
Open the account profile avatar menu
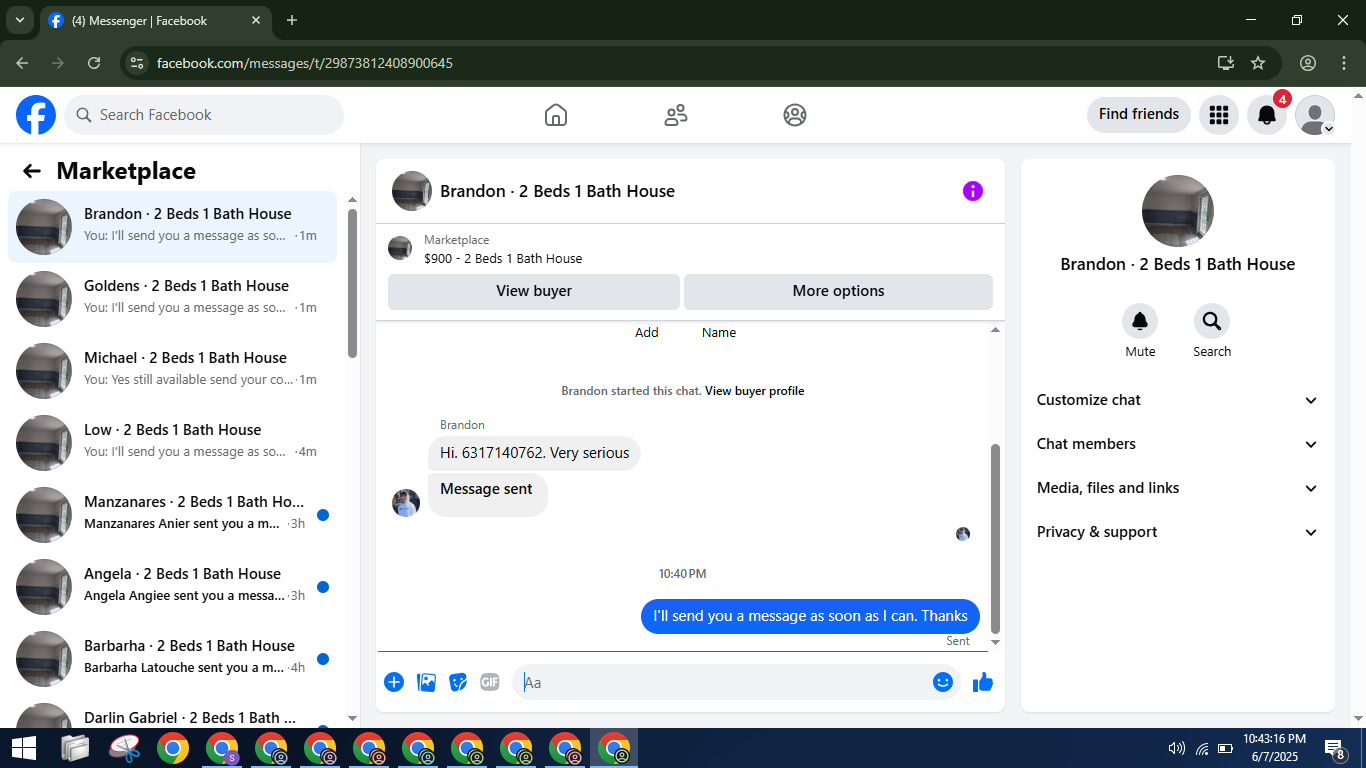click(1315, 115)
